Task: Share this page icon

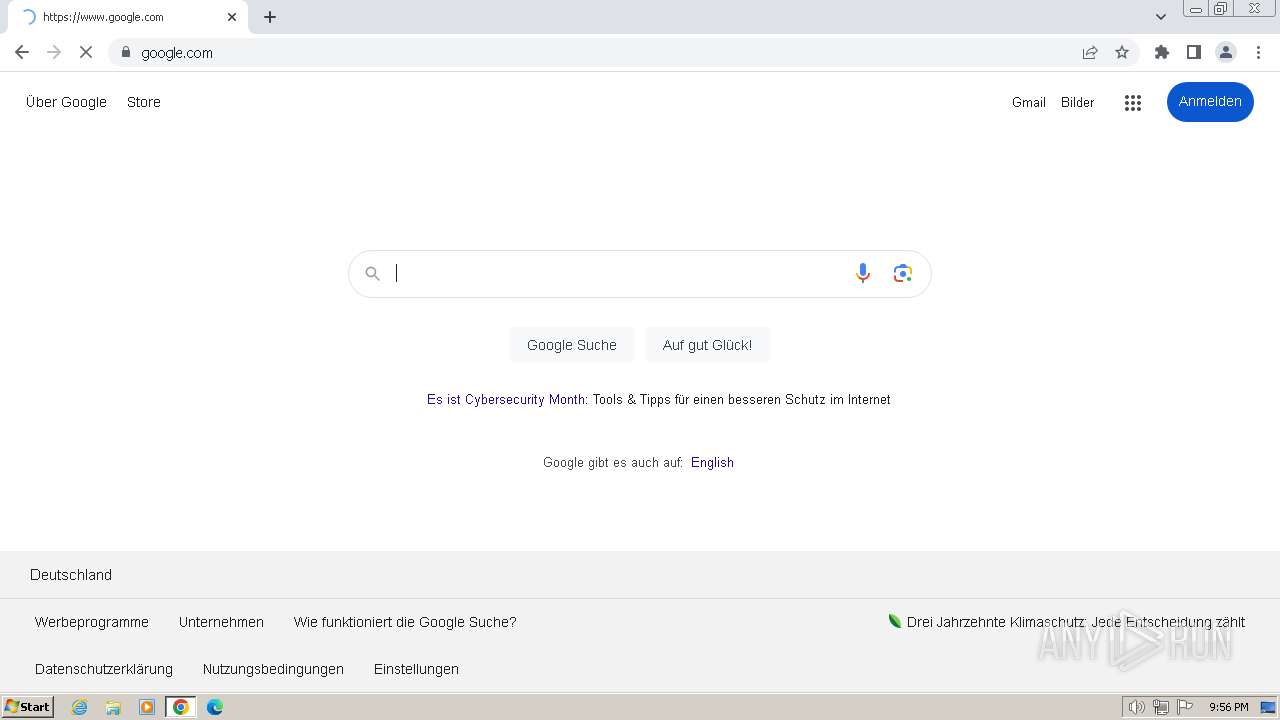Action: click(x=1090, y=52)
